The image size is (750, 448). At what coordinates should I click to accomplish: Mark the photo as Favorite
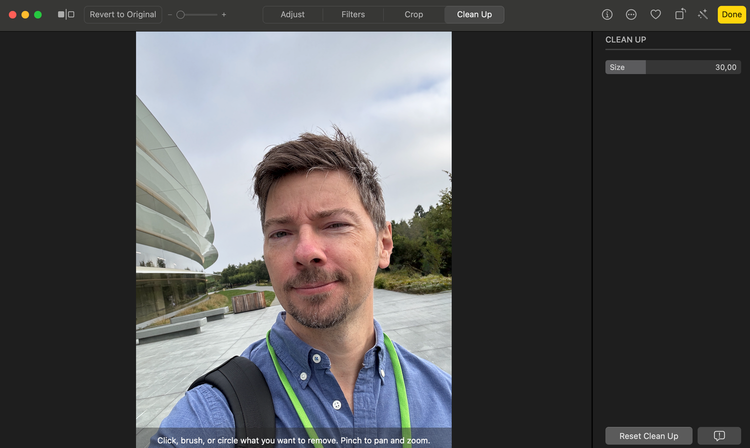(656, 15)
